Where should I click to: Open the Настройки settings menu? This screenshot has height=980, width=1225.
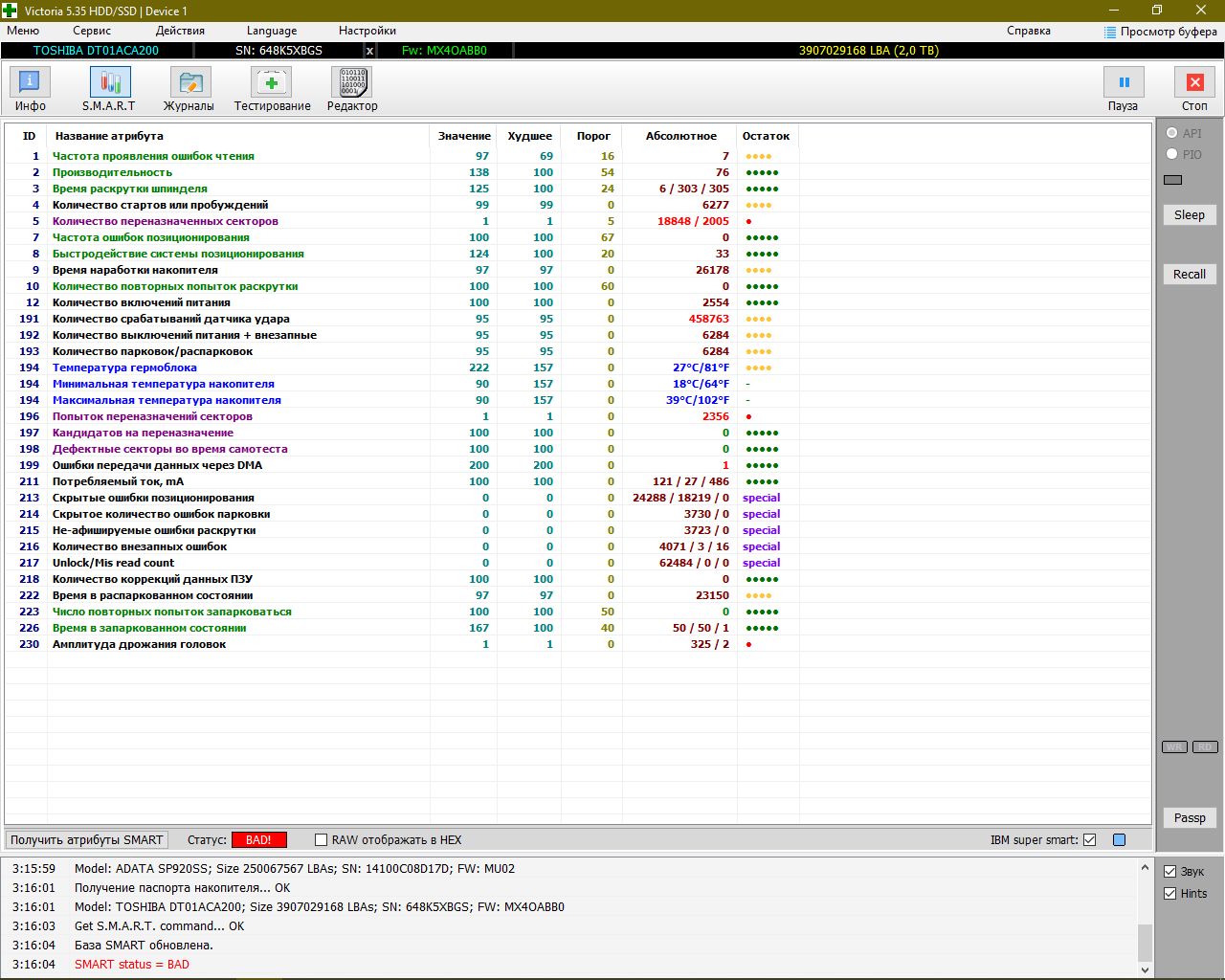[367, 31]
